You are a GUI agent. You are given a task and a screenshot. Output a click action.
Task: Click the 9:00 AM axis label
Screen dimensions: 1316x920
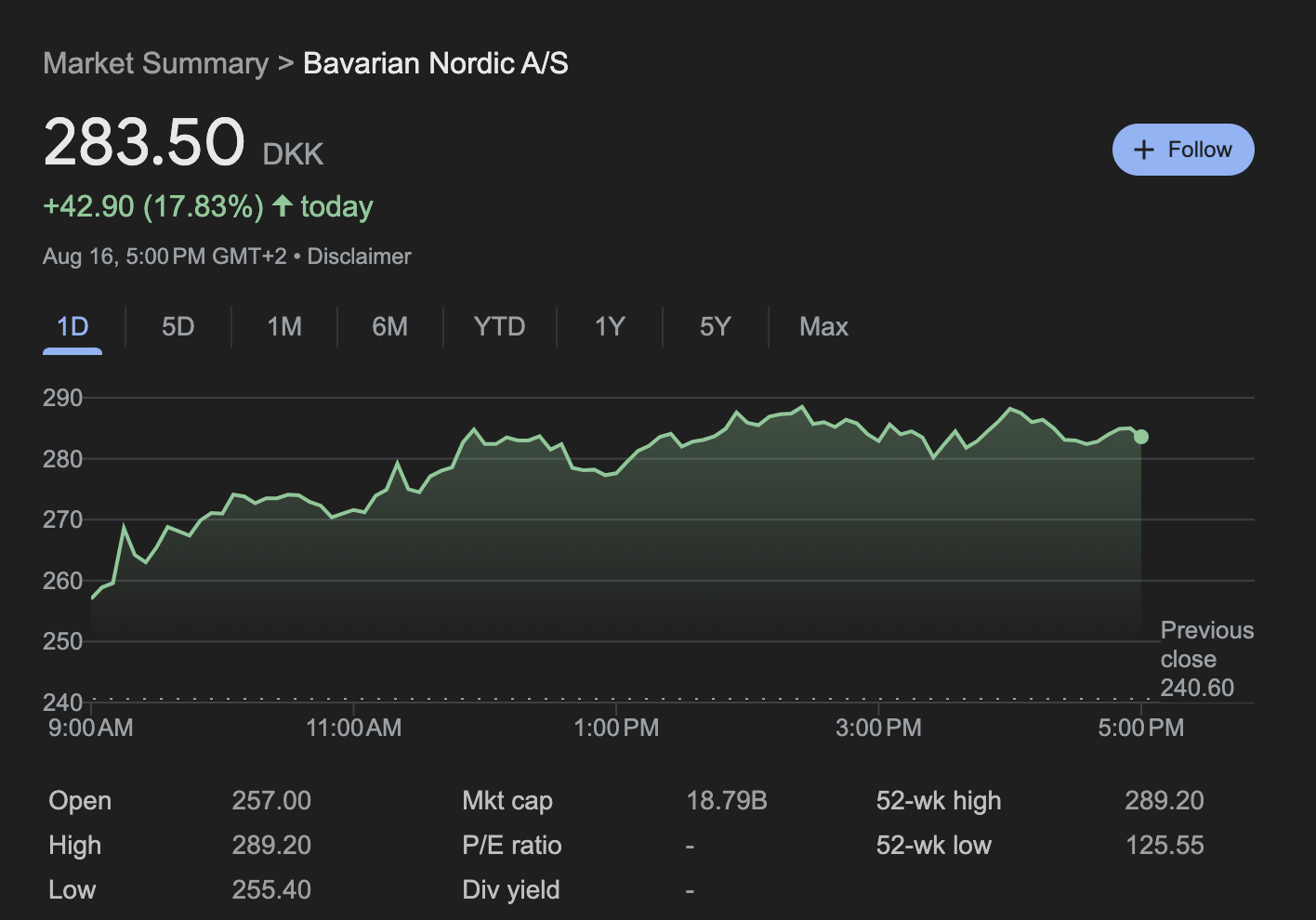(x=90, y=728)
